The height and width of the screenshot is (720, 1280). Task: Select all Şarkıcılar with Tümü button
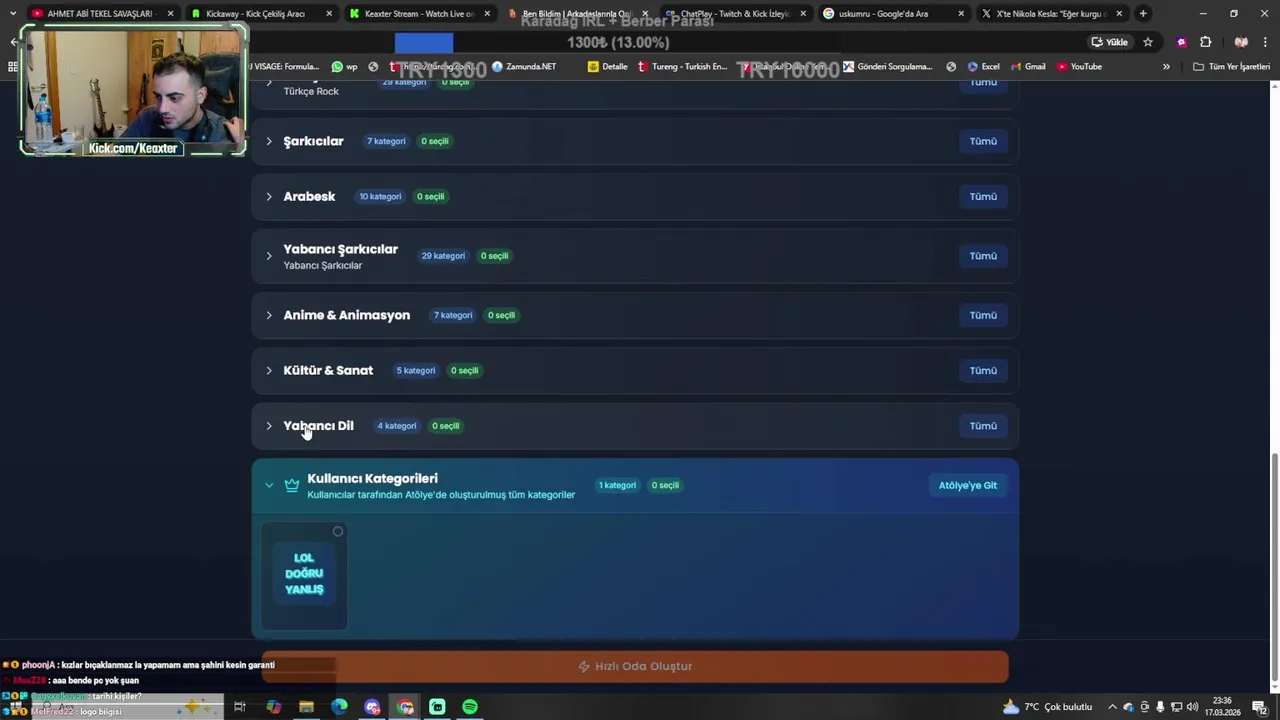(983, 141)
